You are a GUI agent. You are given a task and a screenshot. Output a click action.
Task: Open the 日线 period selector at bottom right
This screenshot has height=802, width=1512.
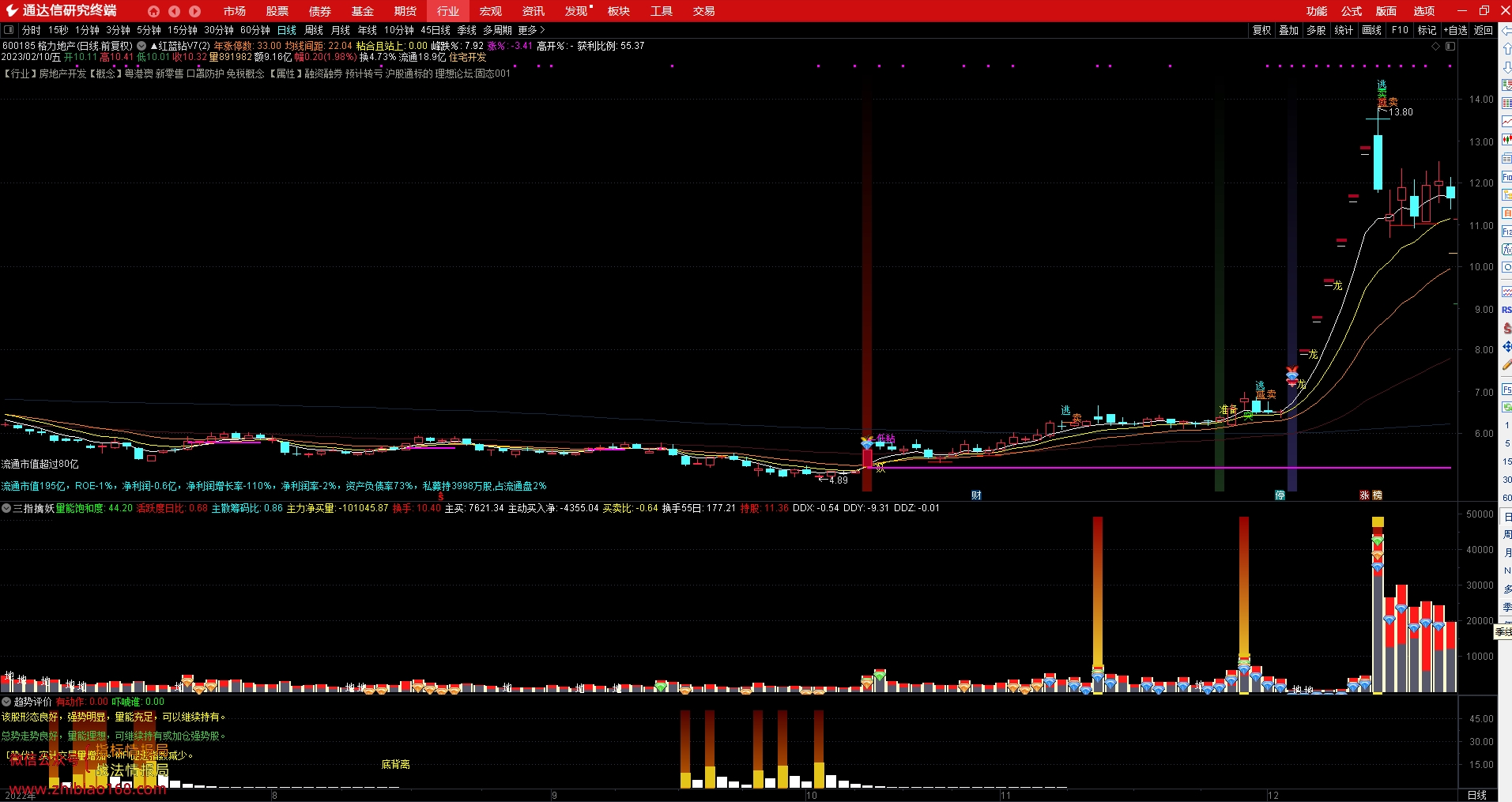(1477, 795)
